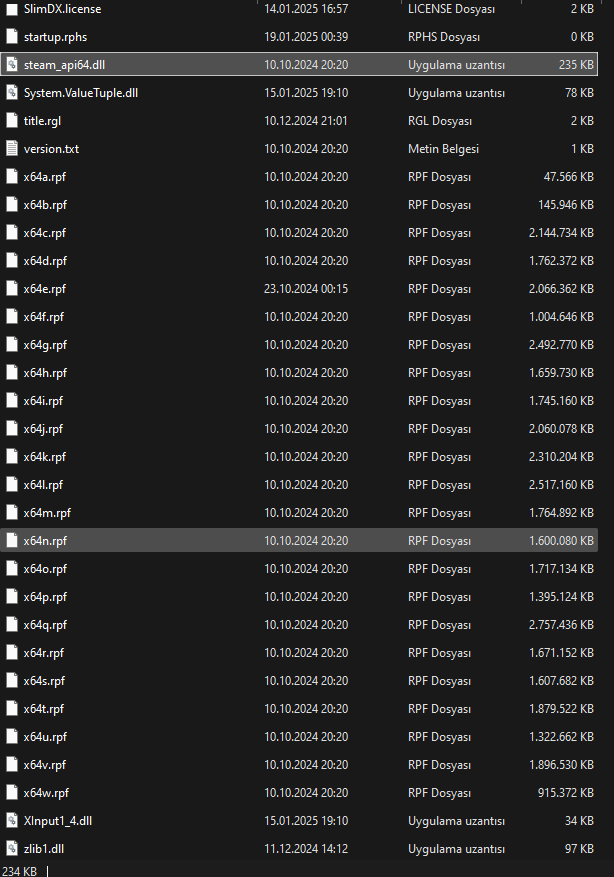
Task: Click the XInput1_4.dll file icon
Action: point(12,821)
